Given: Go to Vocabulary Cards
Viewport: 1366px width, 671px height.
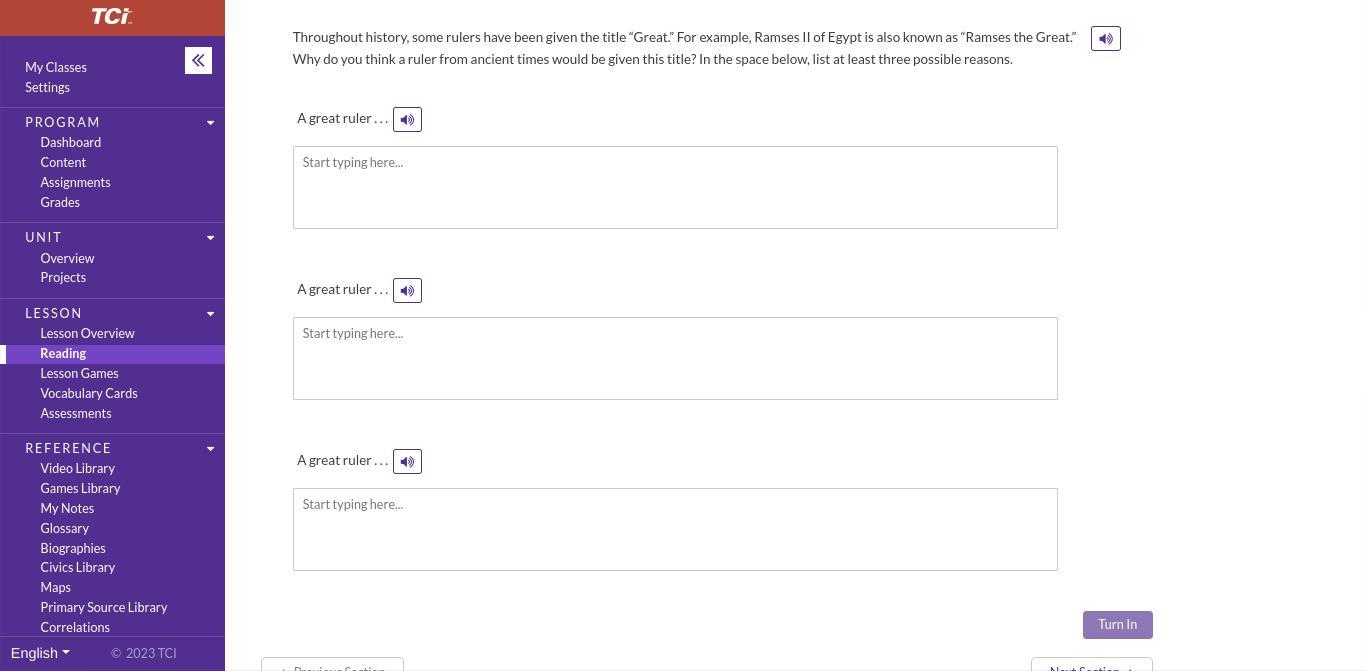Looking at the screenshot, I should click(89, 394).
